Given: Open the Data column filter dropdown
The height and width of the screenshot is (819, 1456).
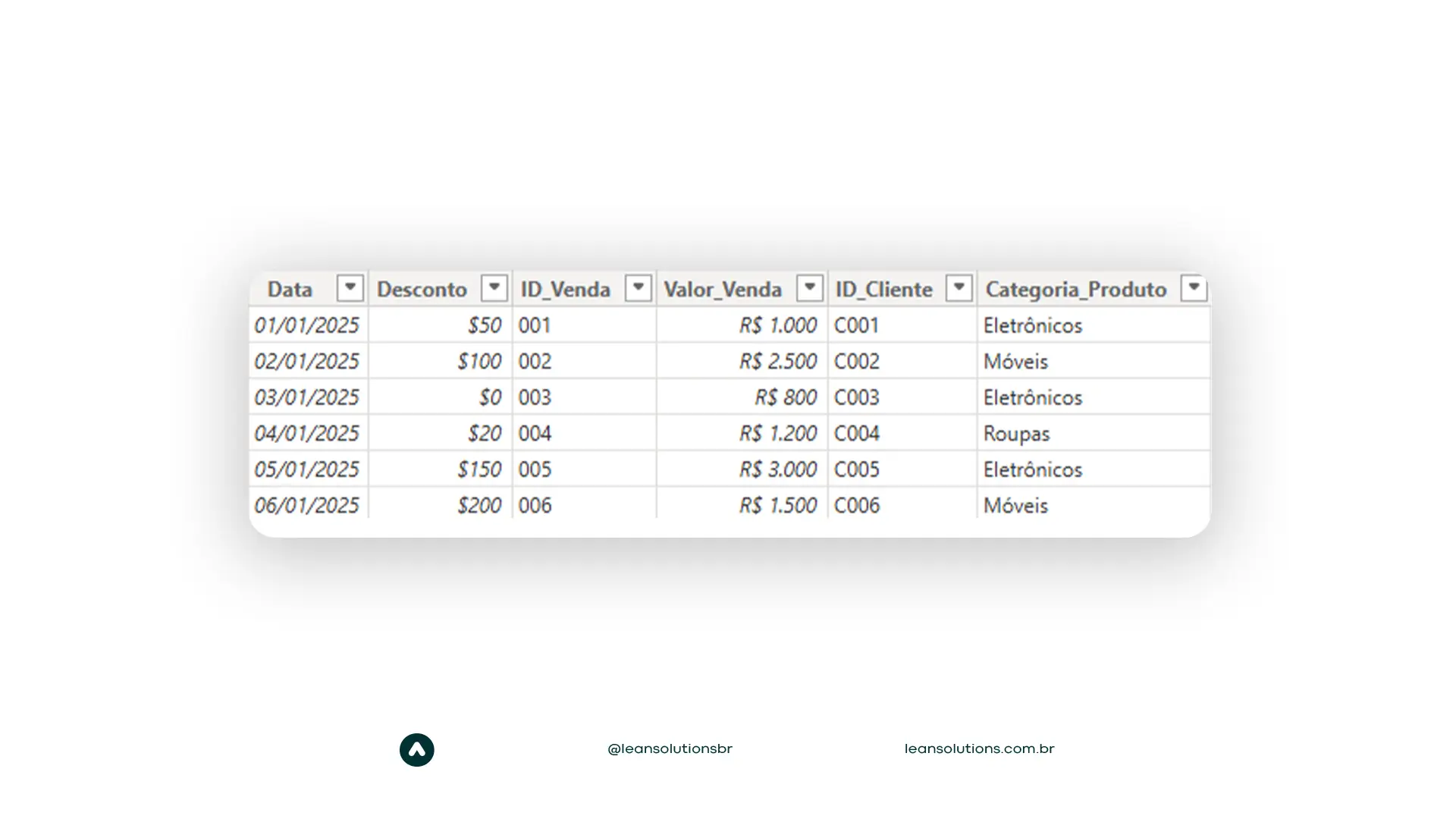Looking at the screenshot, I should pos(350,288).
